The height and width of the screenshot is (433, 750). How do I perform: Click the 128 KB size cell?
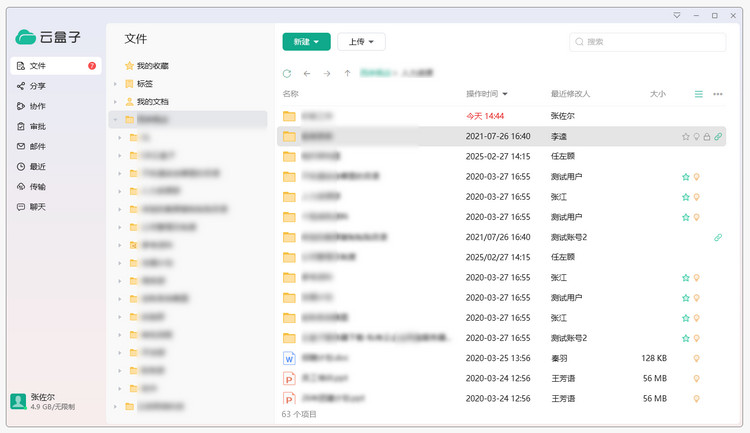coord(654,358)
